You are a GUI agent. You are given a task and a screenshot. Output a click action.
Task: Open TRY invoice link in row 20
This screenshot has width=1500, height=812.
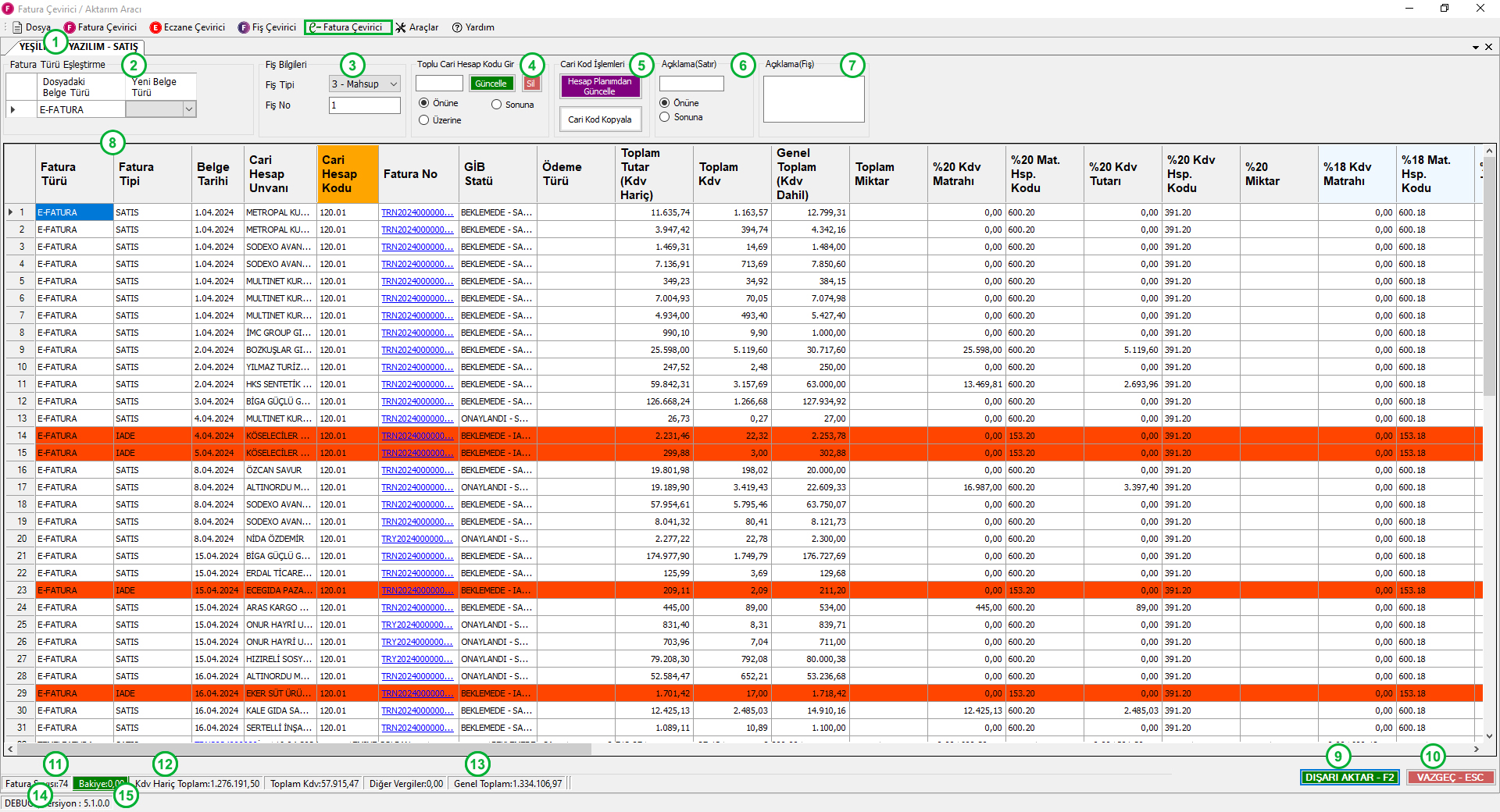pyautogui.click(x=417, y=539)
